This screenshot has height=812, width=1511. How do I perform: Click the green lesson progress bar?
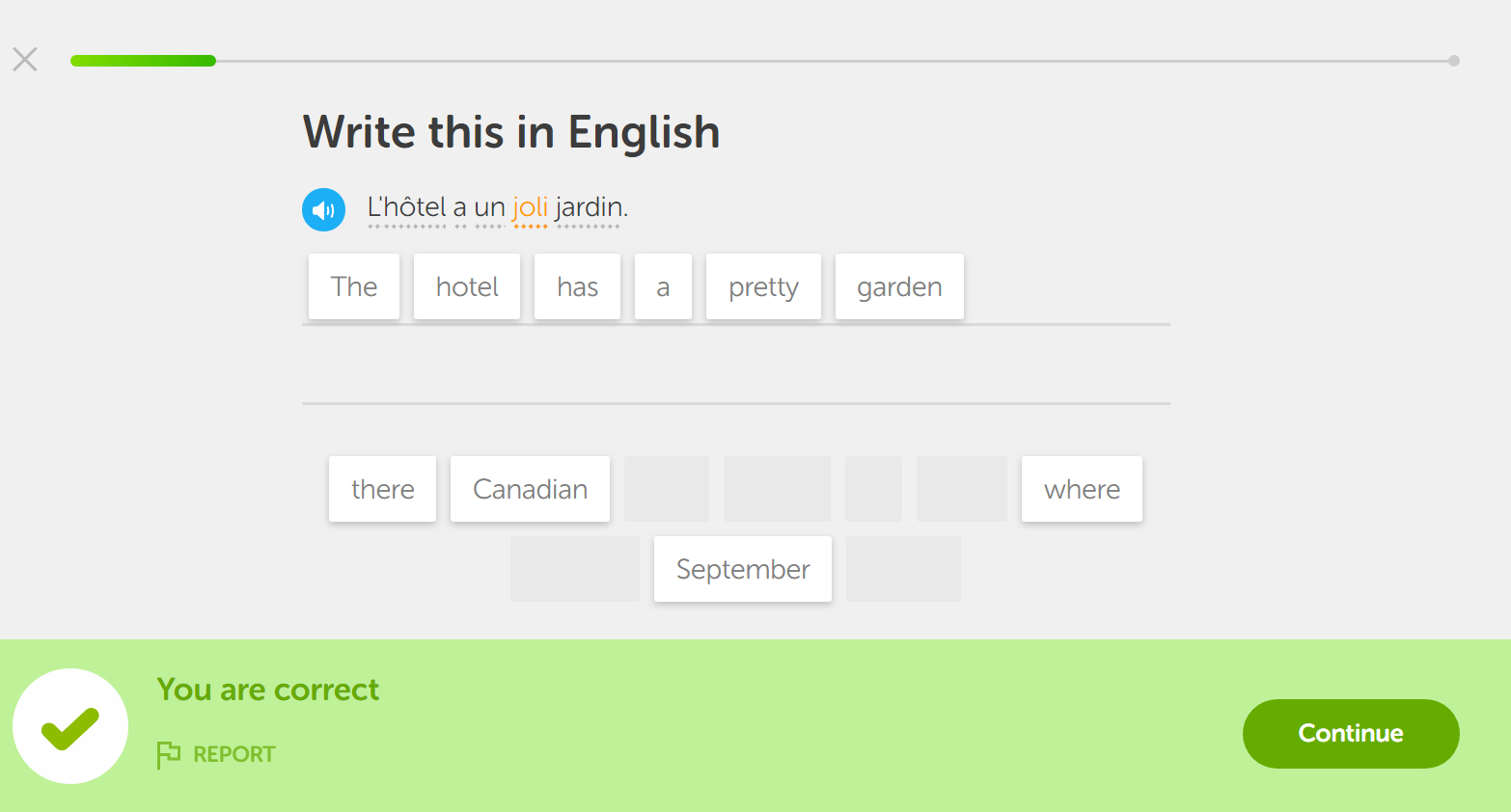(143, 61)
